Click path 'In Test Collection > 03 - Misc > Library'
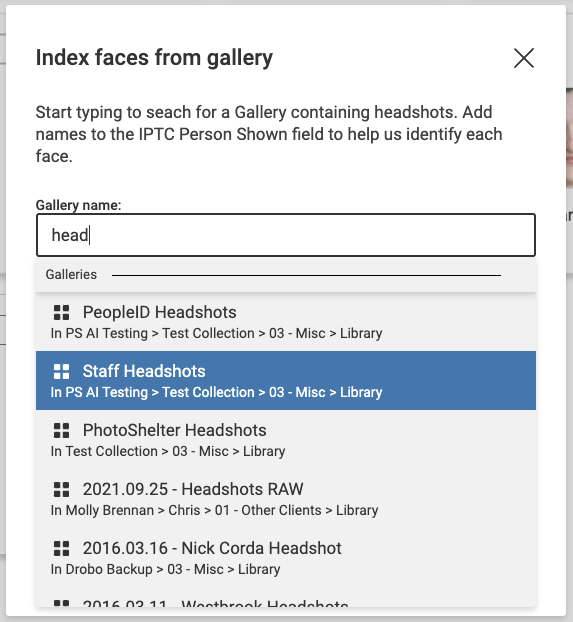The image size is (573, 622). (x=168, y=451)
